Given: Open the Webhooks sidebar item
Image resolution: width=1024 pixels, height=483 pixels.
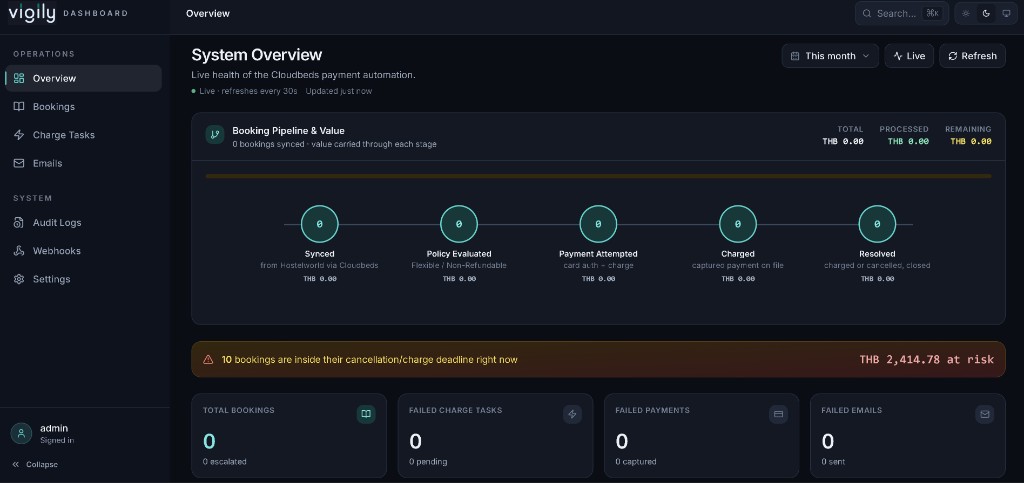Looking at the screenshot, I should click(83, 251).
